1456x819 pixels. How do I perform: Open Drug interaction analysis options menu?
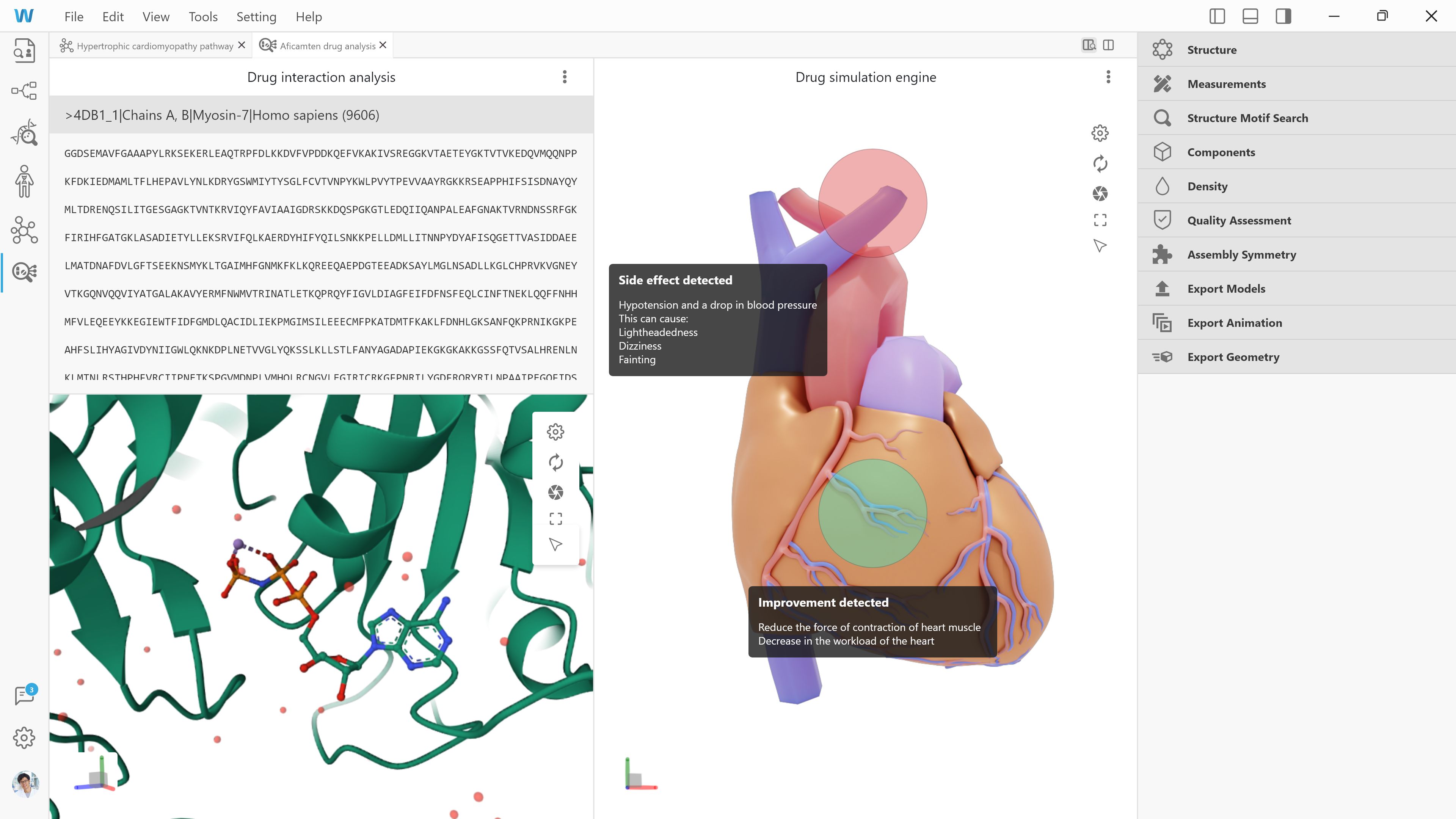(564, 77)
